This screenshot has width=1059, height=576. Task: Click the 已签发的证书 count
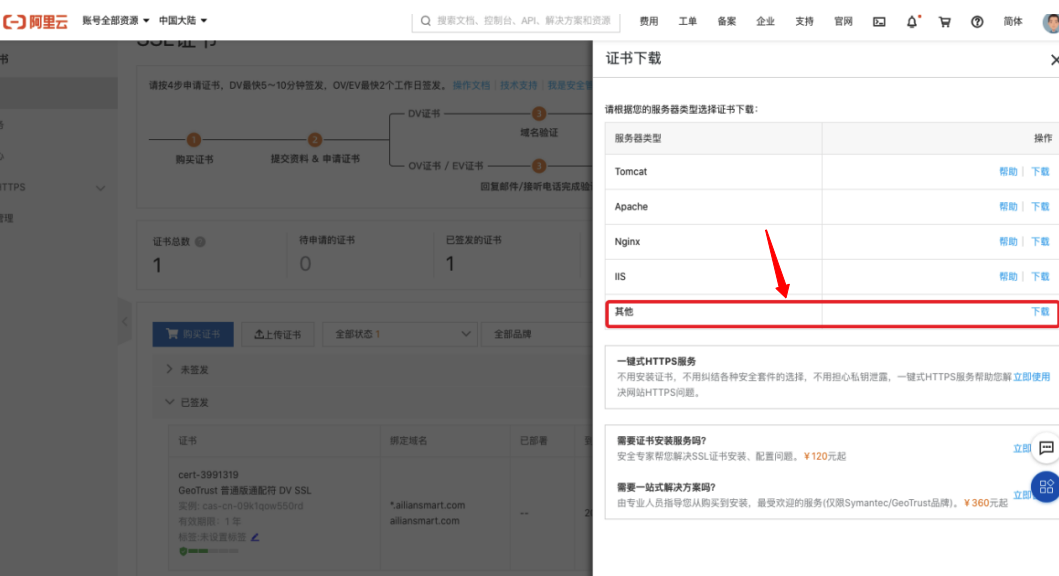[x=450, y=264]
